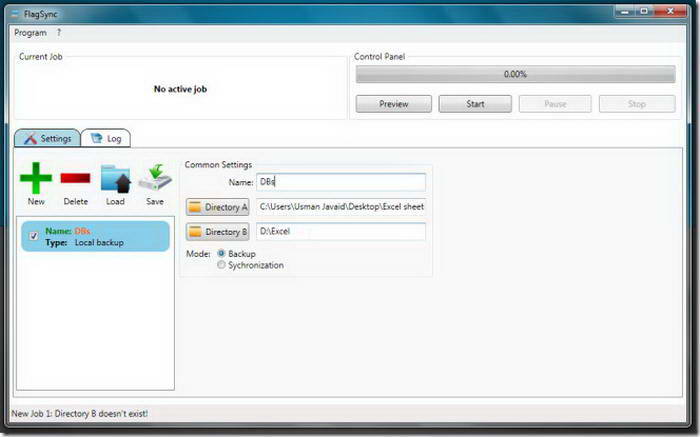The width and height of the screenshot is (700, 437).
Task: Toggle the DBs job checkbox
Action: tap(33, 236)
